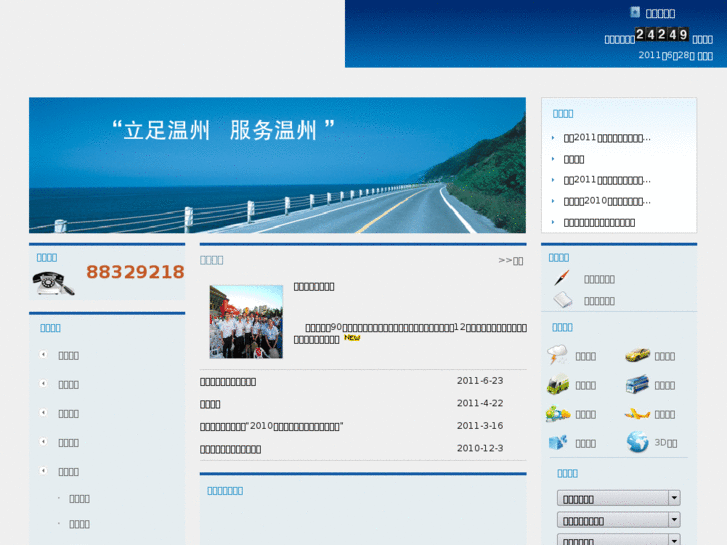
Task: Click the orange airplane icon
Action: tap(637, 413)
